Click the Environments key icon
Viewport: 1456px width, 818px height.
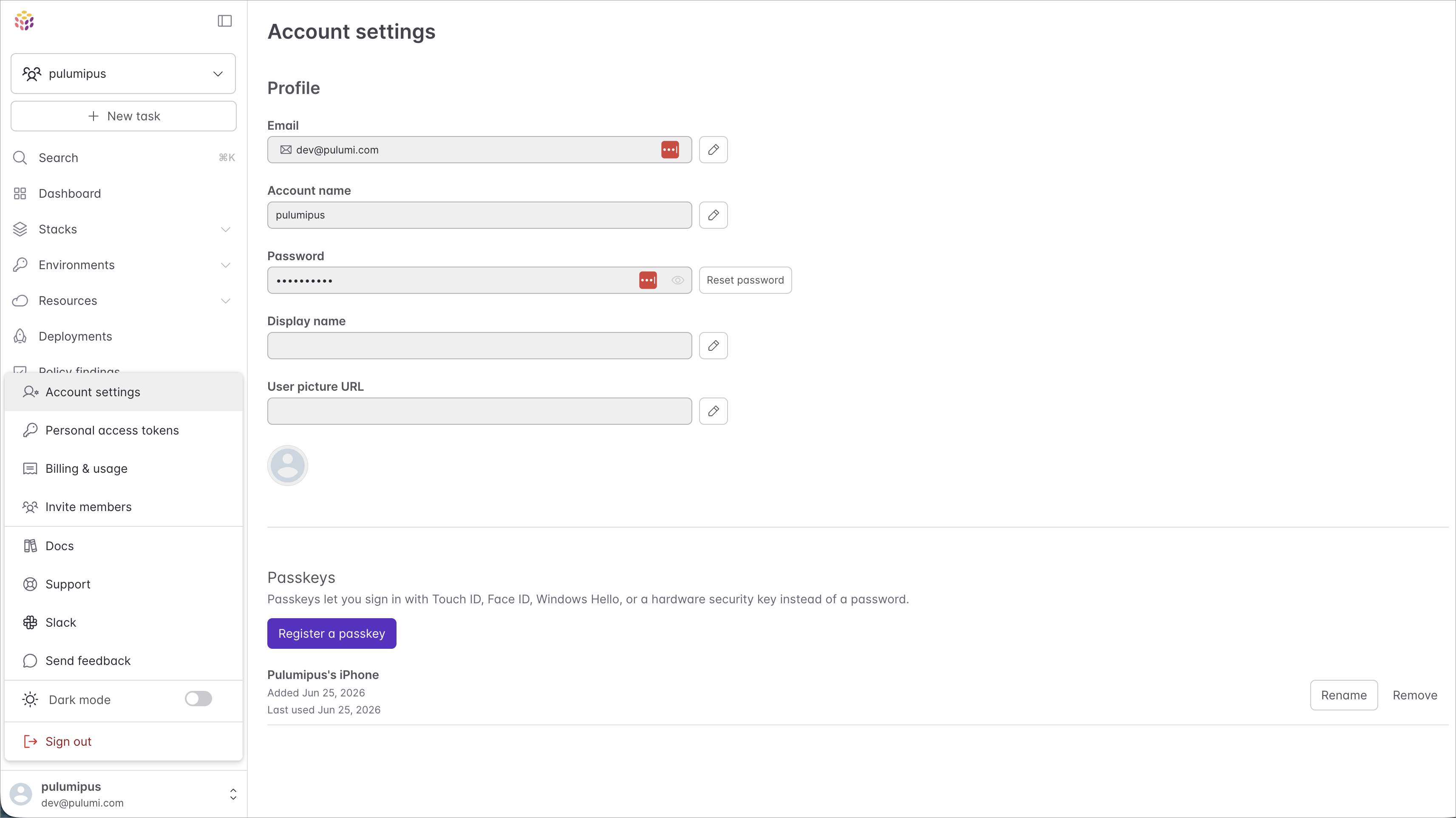(x=20, y=264)
